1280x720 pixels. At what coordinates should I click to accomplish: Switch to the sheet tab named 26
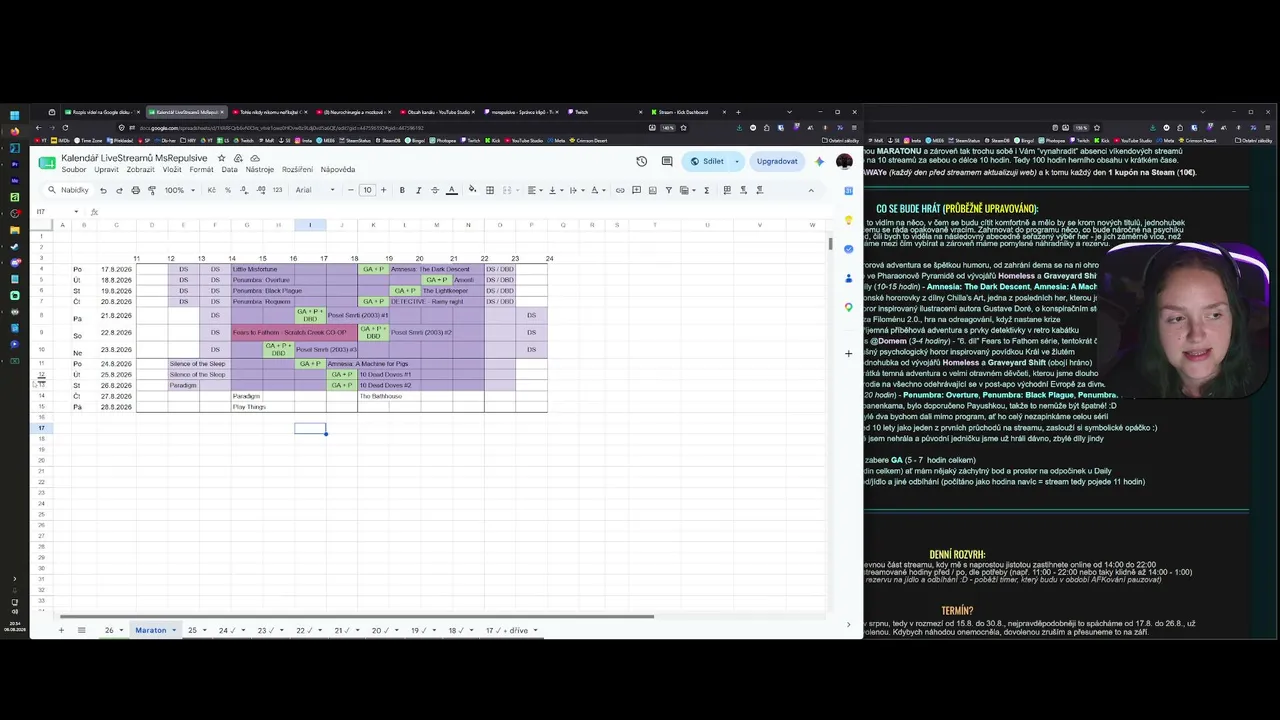pos(109,631)
